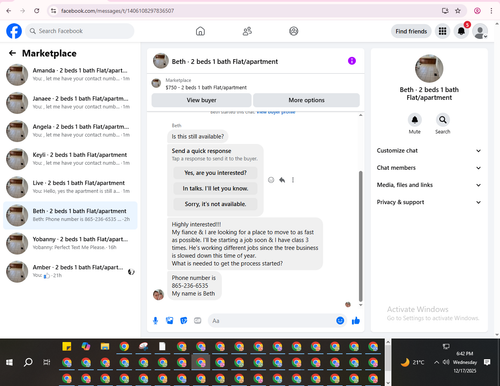Click the Aa message input field

[272, 321]
